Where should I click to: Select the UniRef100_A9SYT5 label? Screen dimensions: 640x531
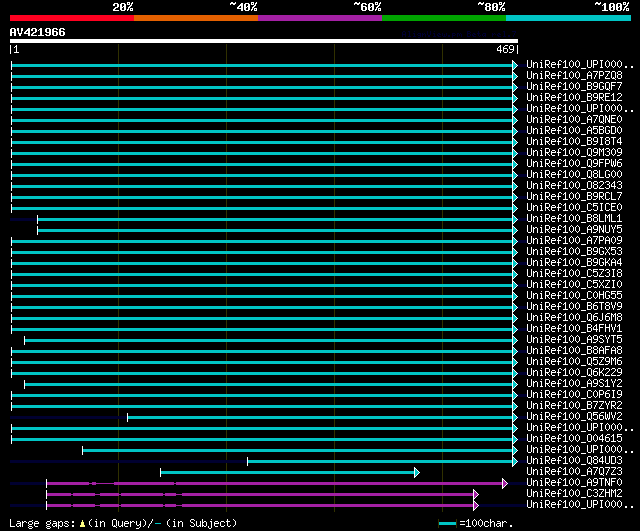point(574,340)
